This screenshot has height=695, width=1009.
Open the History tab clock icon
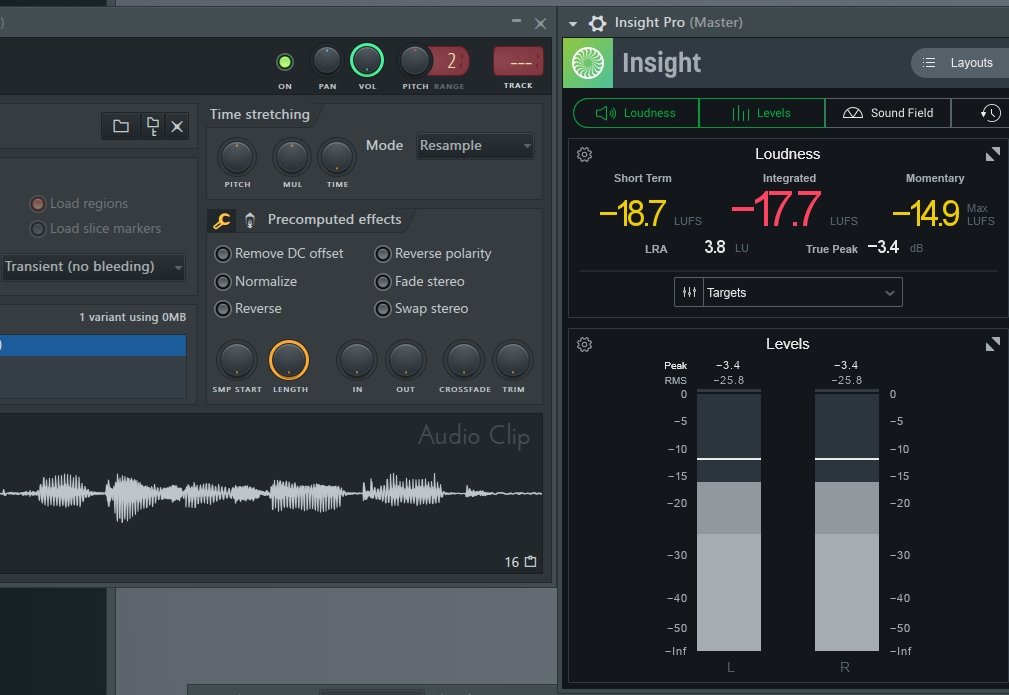990,113
